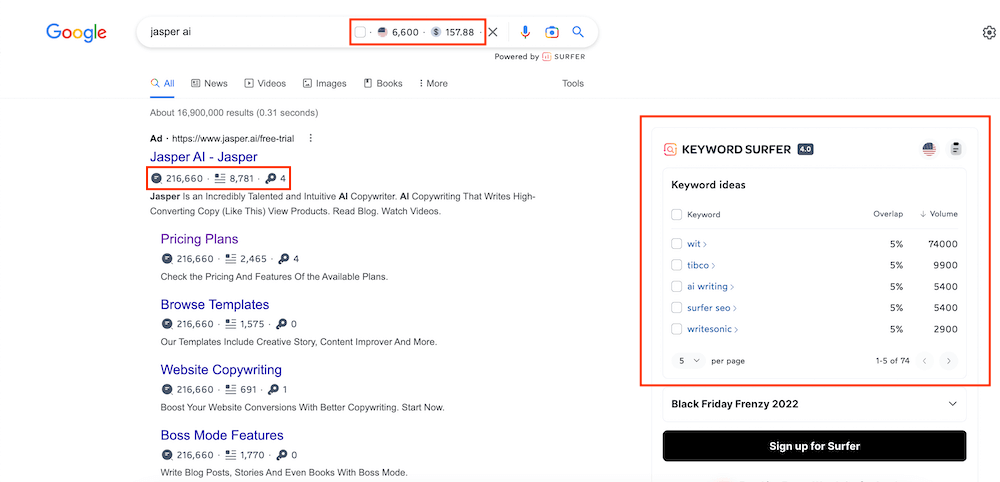The image size is (1000, 482).
Task: Open the three-dot menu beside the ad URL
Action: pos(311,138)
